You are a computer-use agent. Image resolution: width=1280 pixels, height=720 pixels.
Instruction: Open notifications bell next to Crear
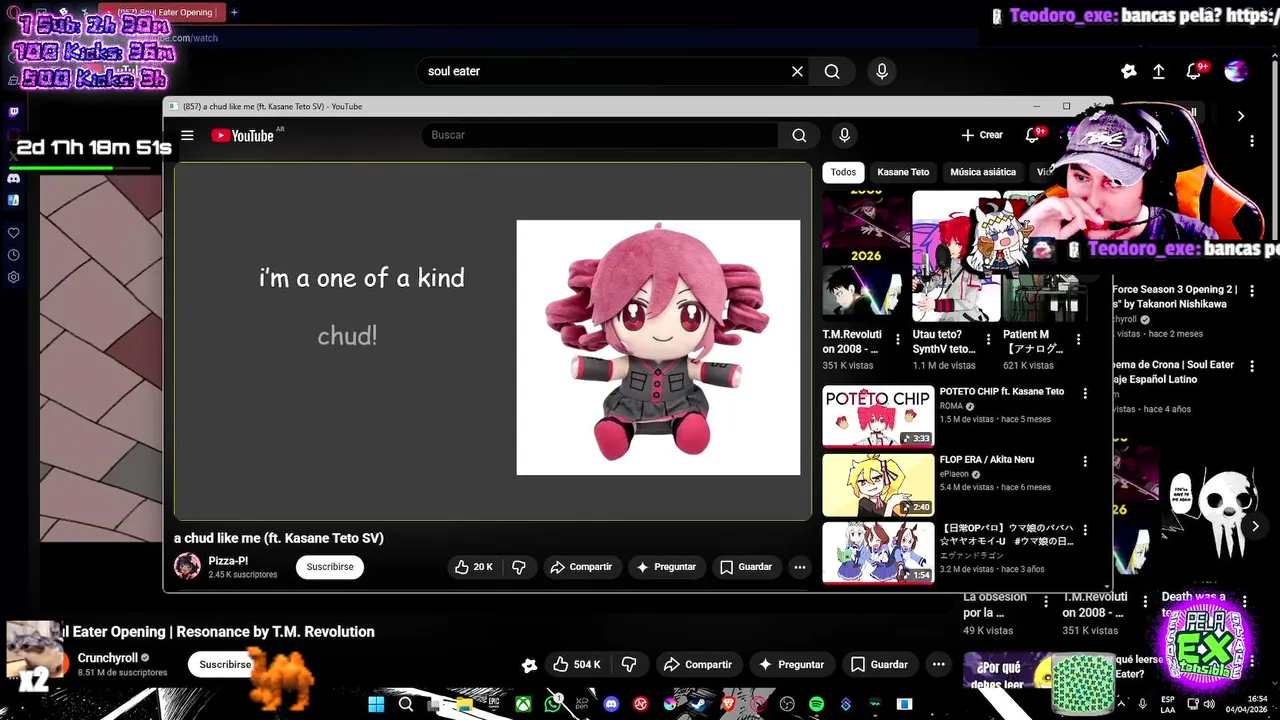[1033, 135]
